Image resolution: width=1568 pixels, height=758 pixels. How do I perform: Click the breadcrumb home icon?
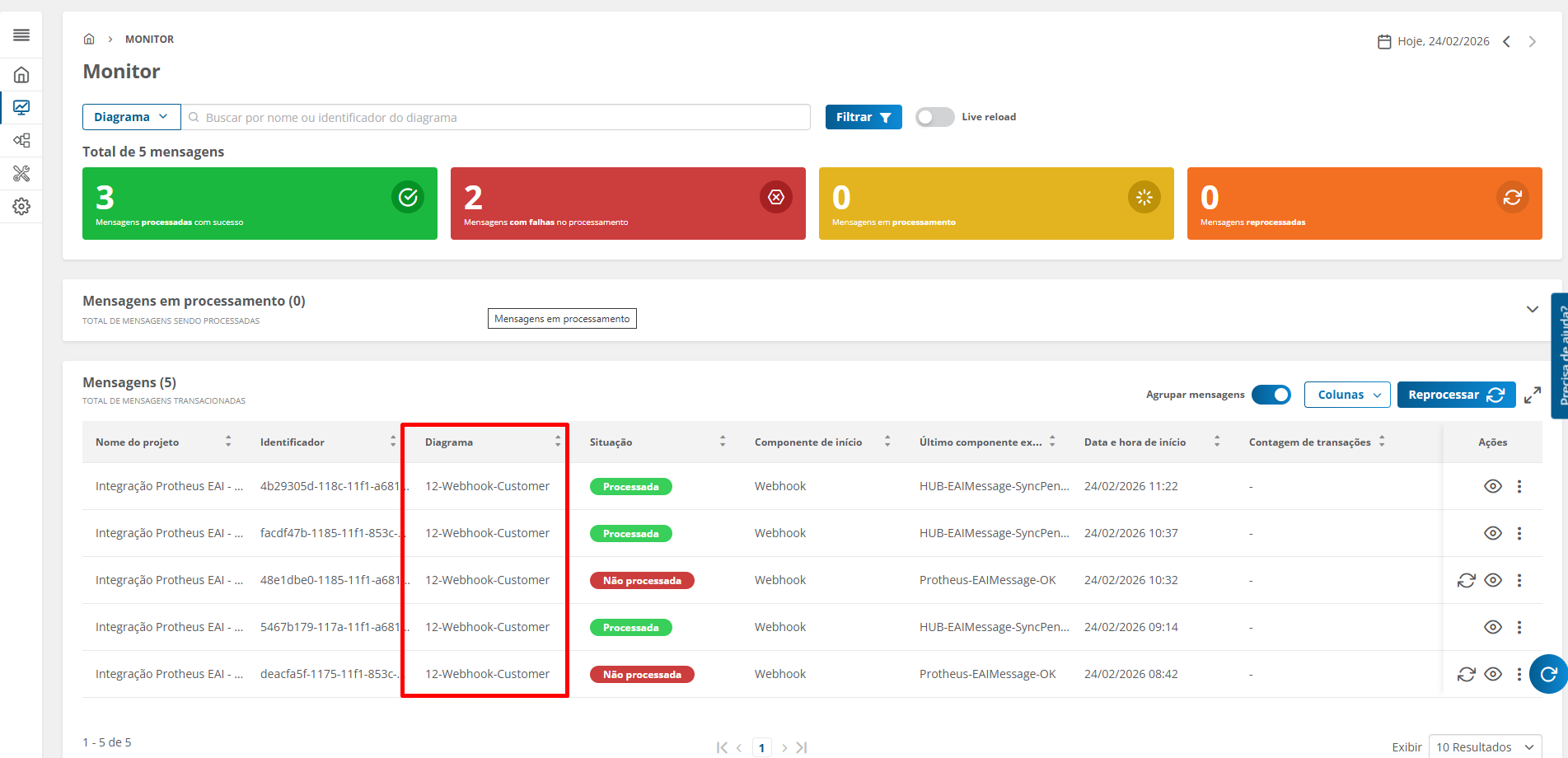pyautogui.click(x=89, y=39)
